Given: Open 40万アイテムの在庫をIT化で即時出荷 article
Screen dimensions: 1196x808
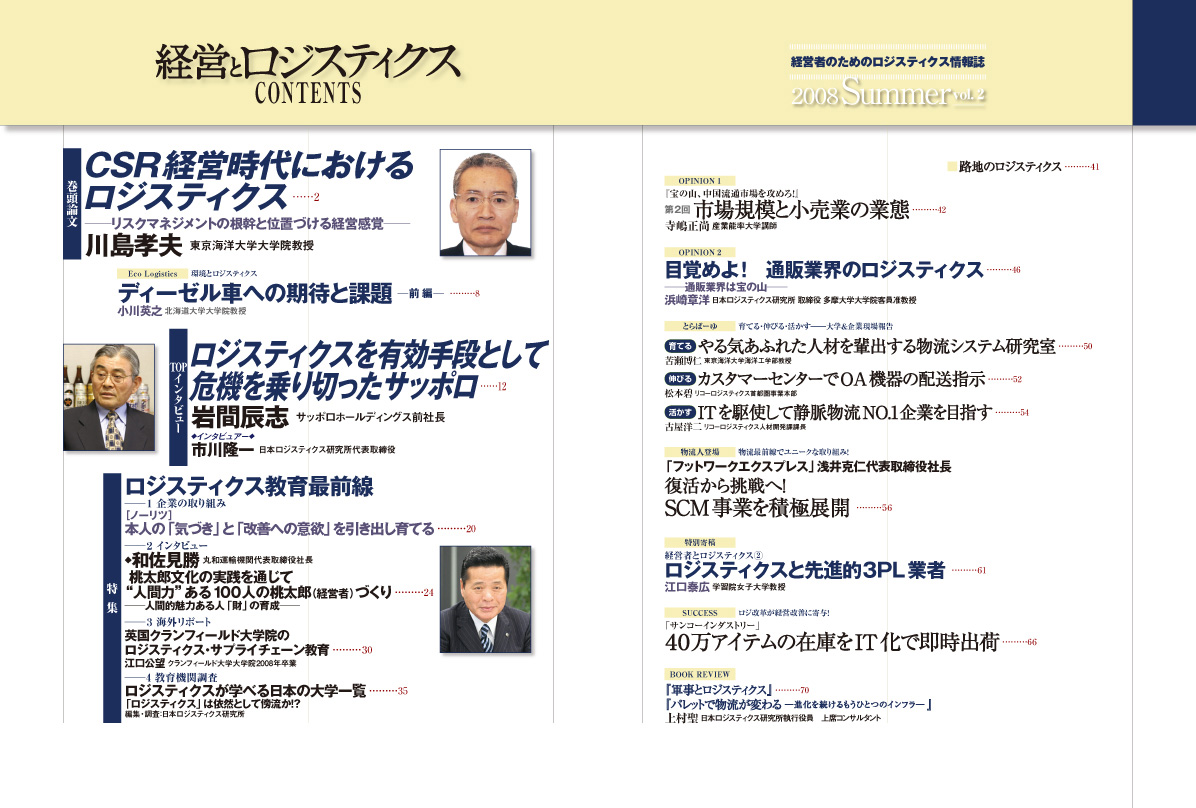Looking at the screenshot, I should [x=832, y=642].
